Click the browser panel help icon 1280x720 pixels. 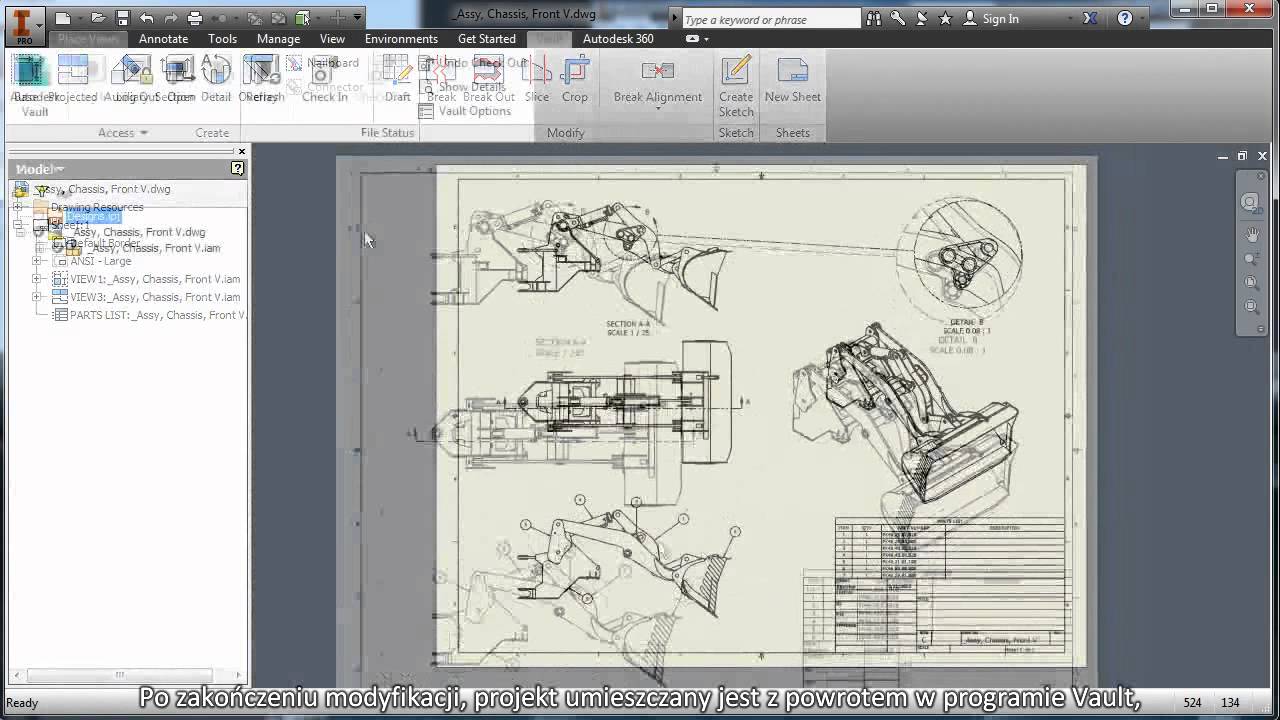tap(237, 169)
